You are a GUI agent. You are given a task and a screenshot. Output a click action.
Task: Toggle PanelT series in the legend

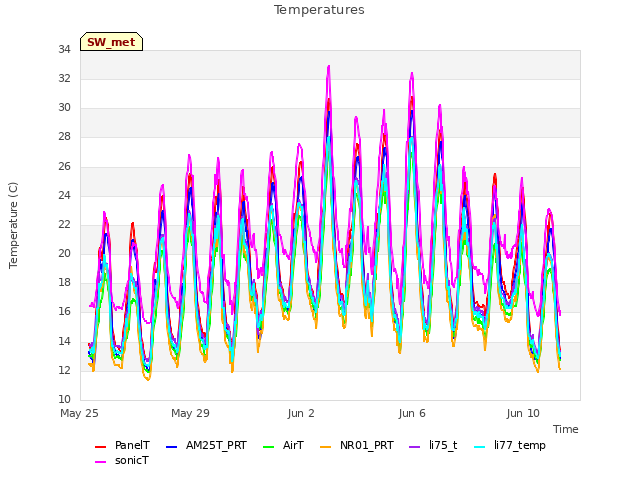tap(122, 445)
